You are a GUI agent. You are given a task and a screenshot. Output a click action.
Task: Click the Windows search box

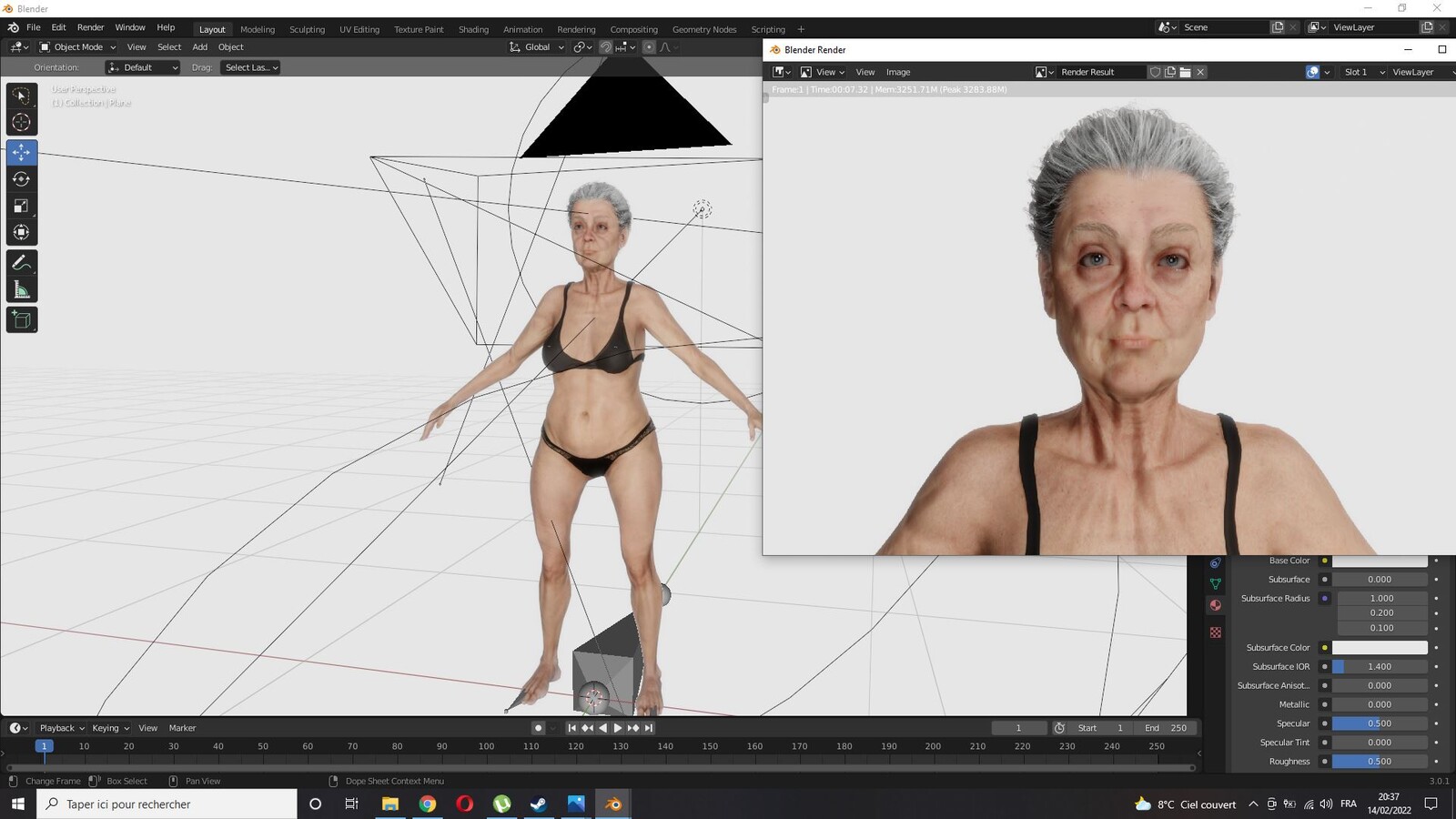167,804
